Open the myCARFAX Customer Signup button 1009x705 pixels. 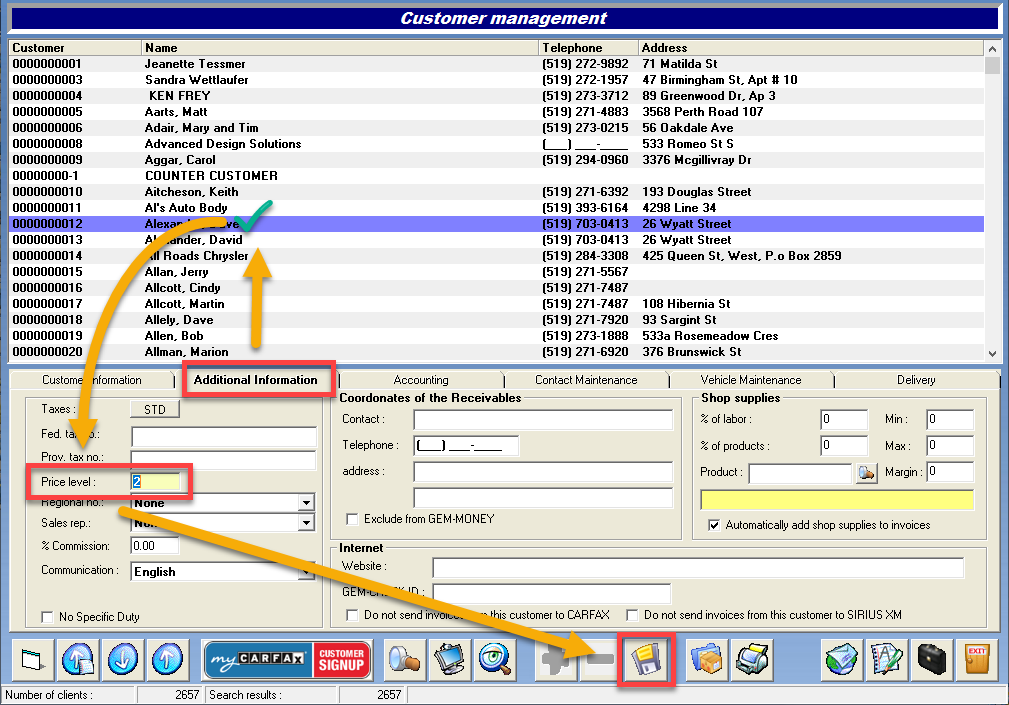pyautogui.click(x=287, y=660)
